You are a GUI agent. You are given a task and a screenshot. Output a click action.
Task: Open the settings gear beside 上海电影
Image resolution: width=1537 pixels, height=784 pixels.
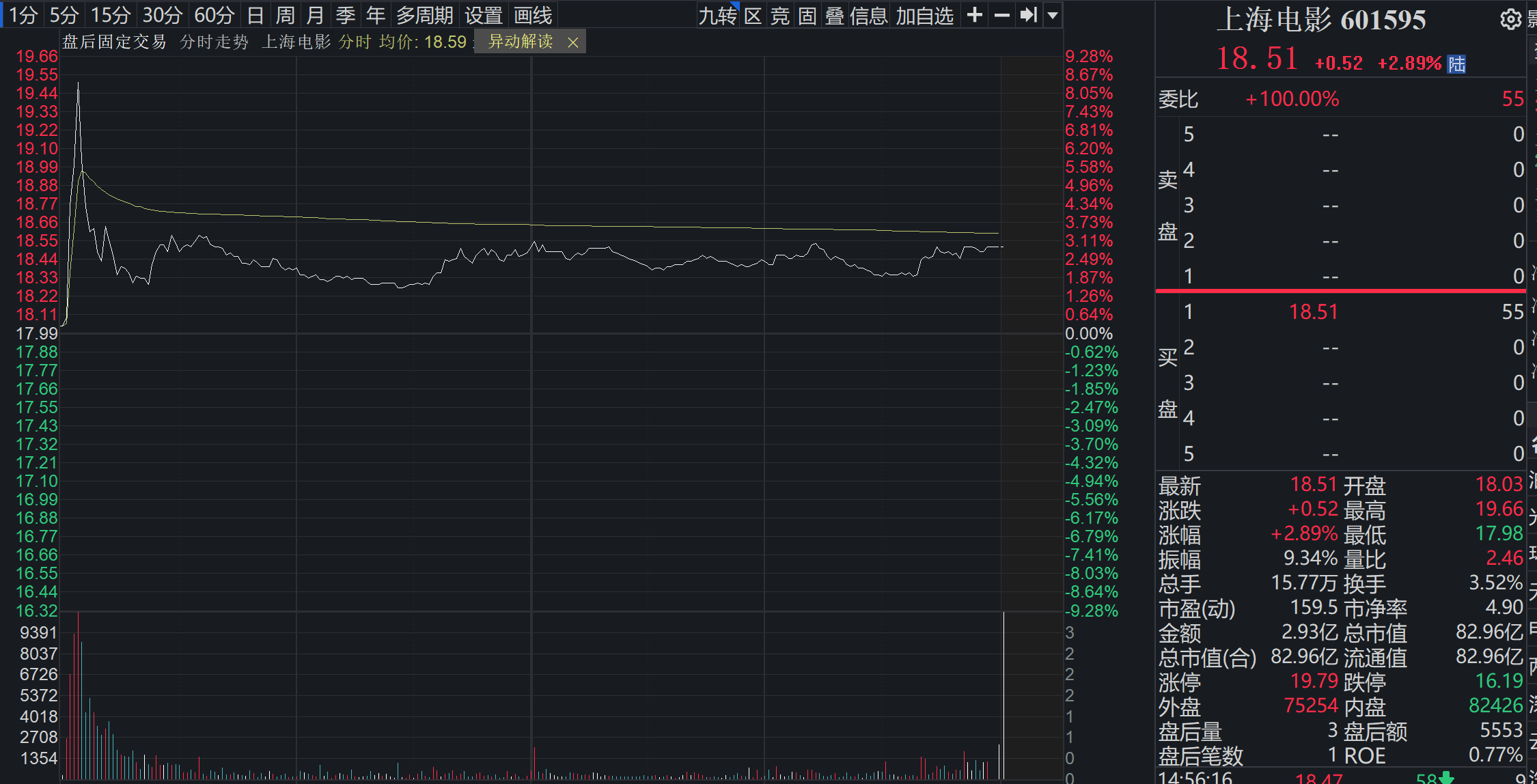point(1510,20)
